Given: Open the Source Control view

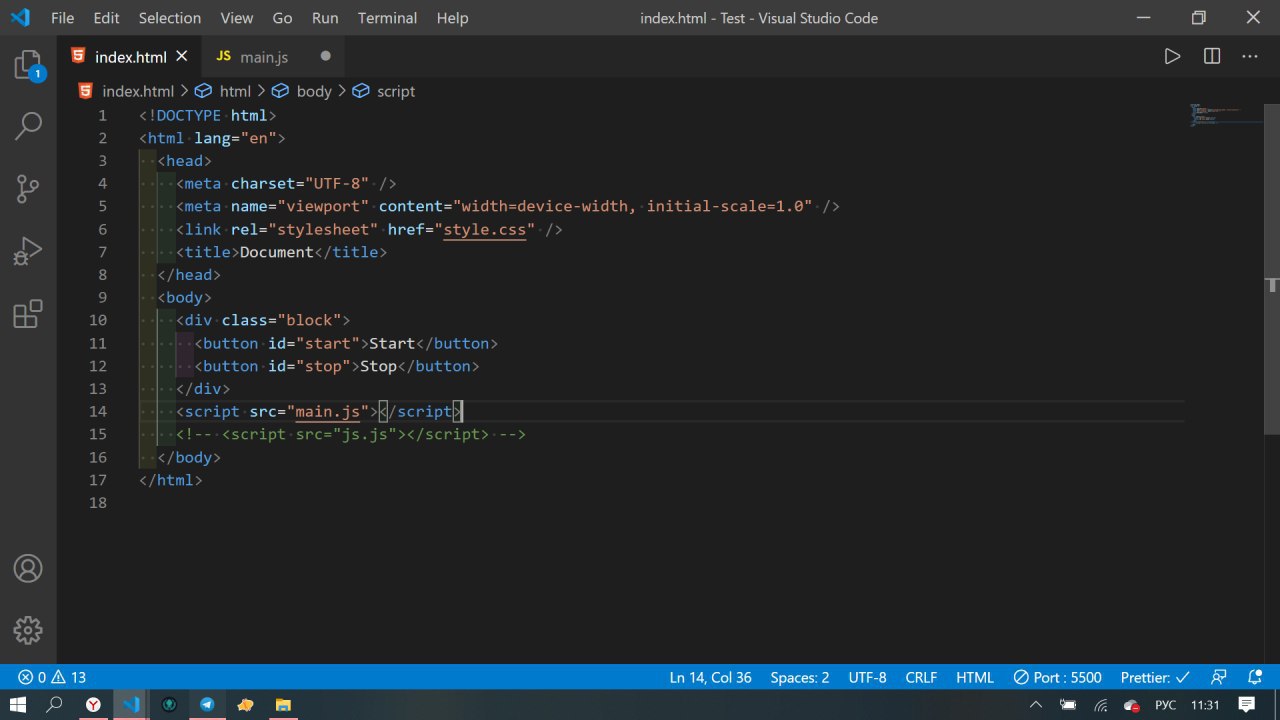Looking at the screenshot, I should pyautogui.click(x=28, y=188).
